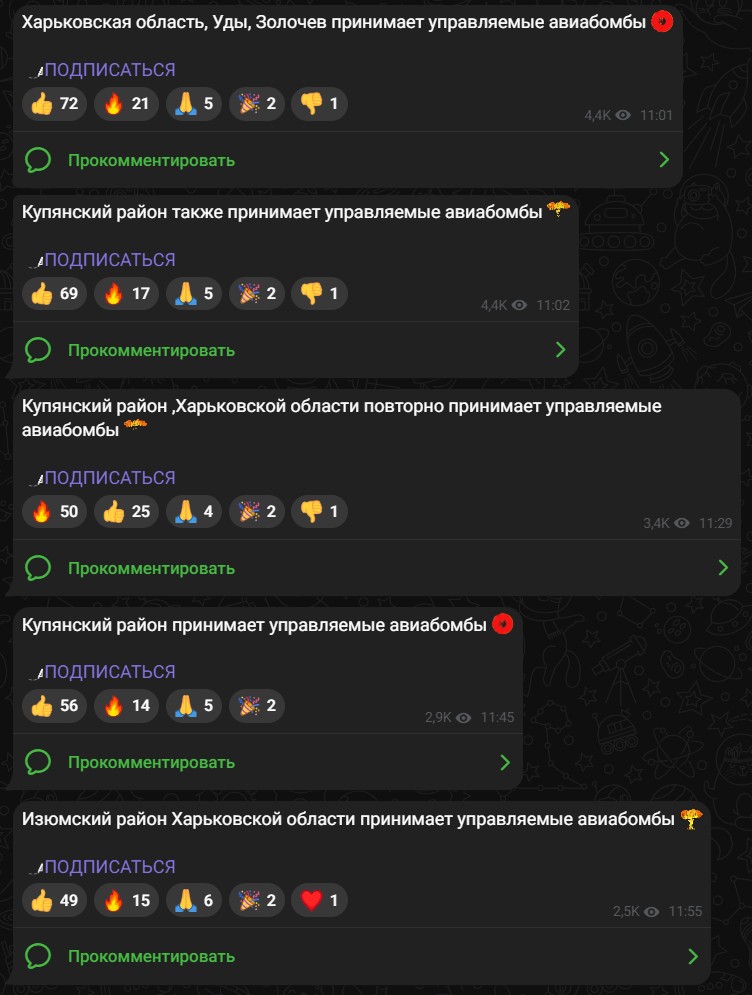
Task: Click praying hands reaction showing 6
Action: tap(194, 900)
